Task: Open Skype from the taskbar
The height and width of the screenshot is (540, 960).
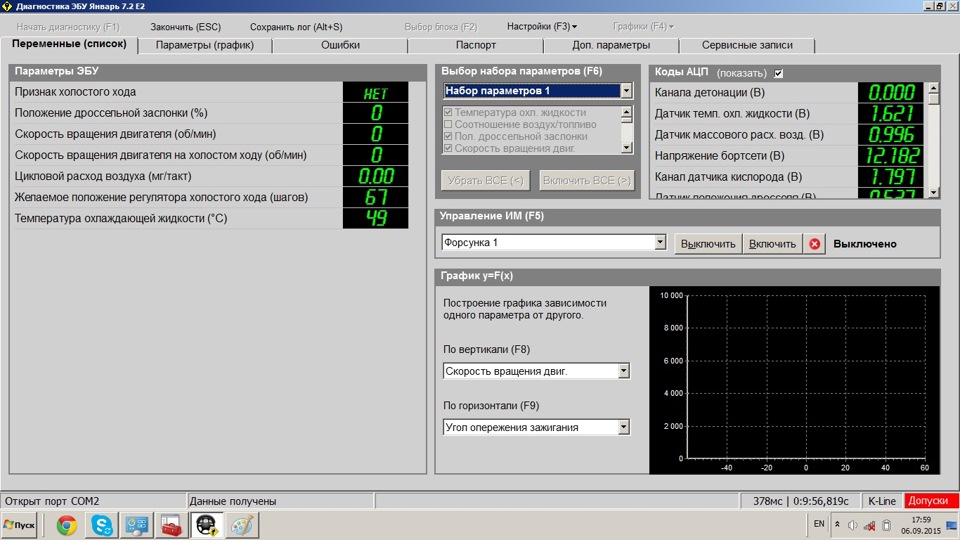Action: click(102, 525)
